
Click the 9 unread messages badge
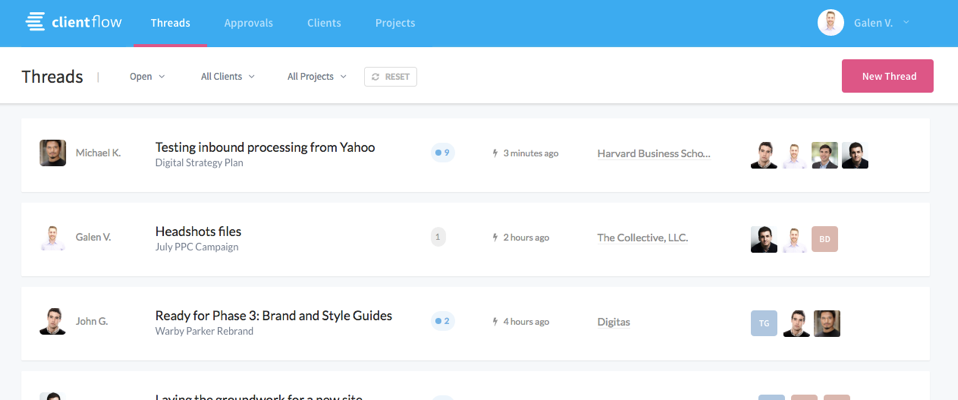click(x=442, y=153)
